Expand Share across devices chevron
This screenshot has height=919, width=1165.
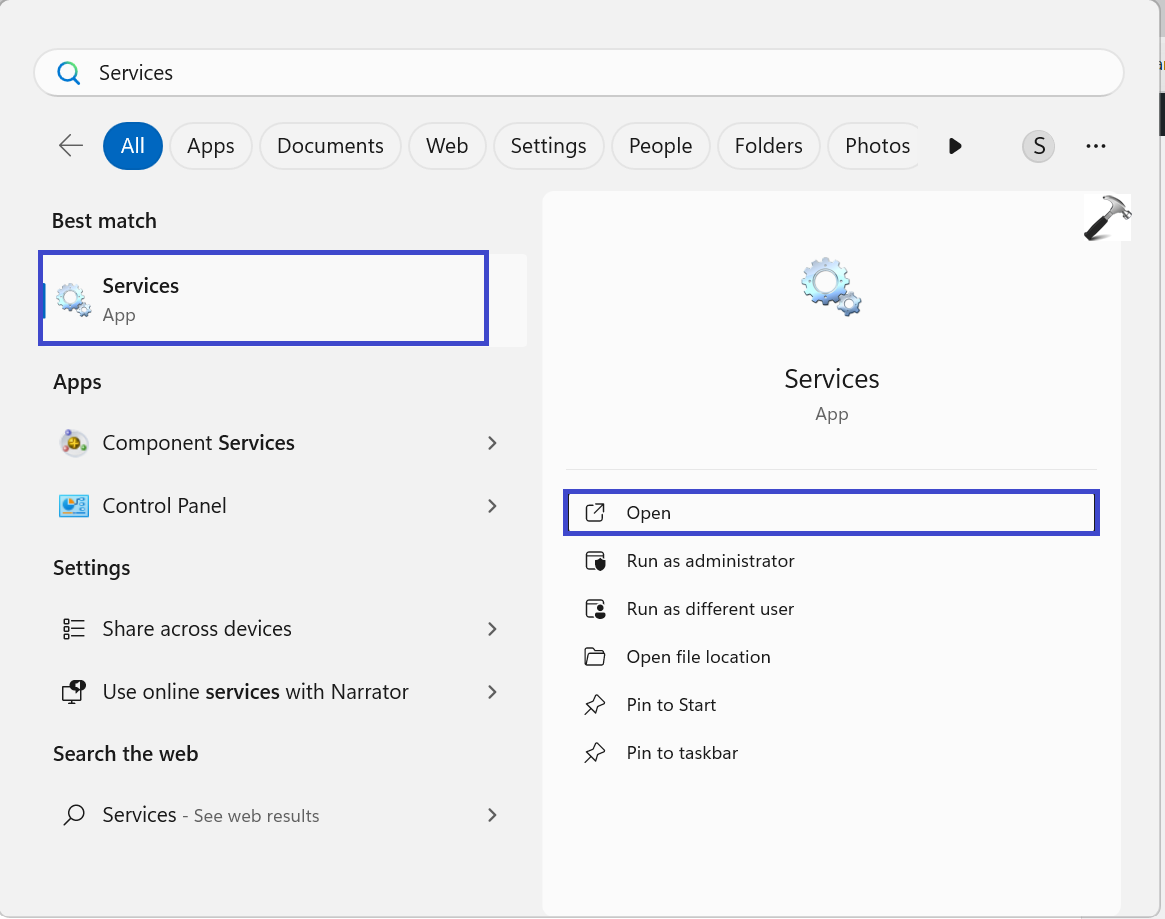coord(491,629)
